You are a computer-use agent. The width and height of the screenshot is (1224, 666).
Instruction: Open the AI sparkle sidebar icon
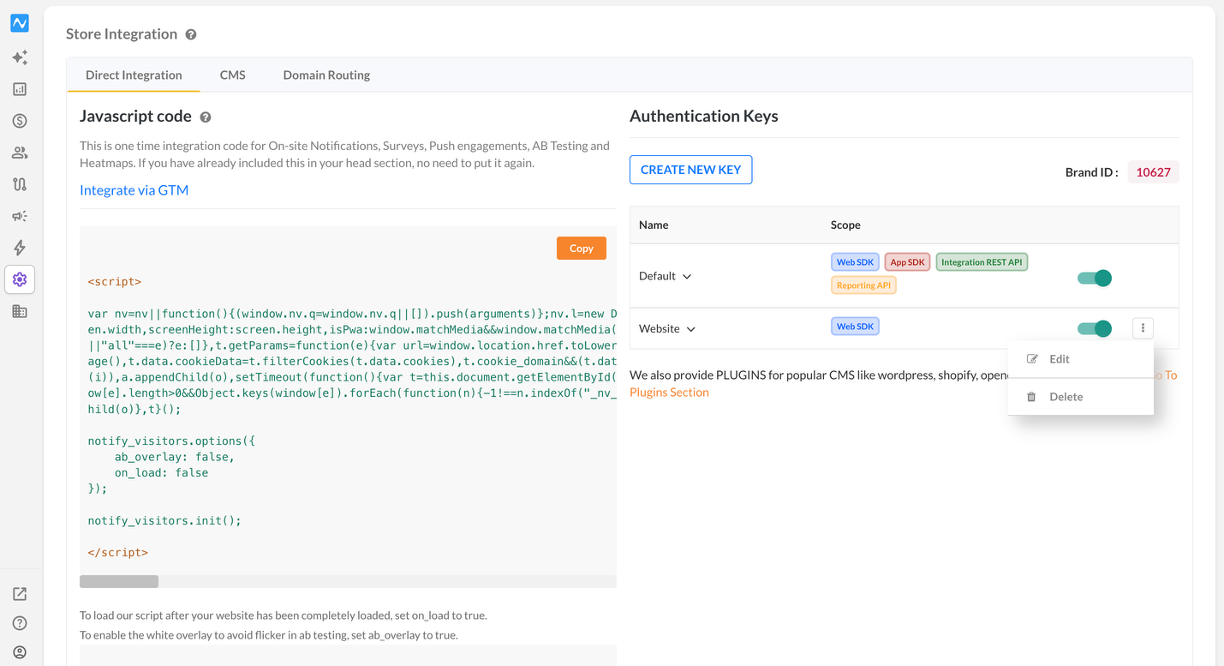pos(20,58)
